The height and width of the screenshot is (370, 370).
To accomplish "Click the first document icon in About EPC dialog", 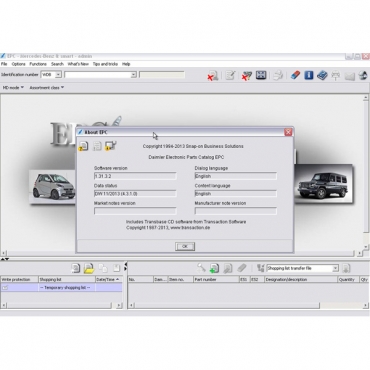I will (x=83, y=146).
